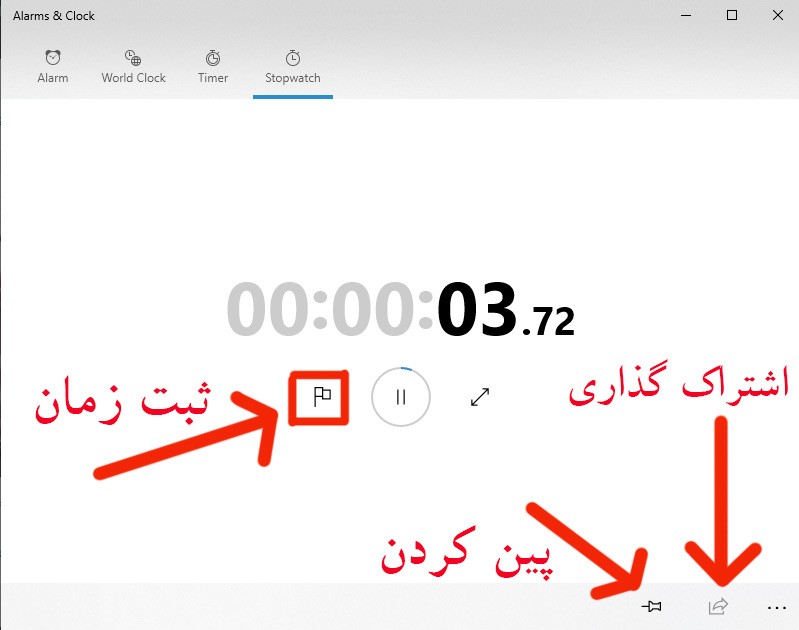The height and width of the screenshot is (630, 799).
Task: Click the red ثبت زمان annotation text
Action: (x=122, y=400)
